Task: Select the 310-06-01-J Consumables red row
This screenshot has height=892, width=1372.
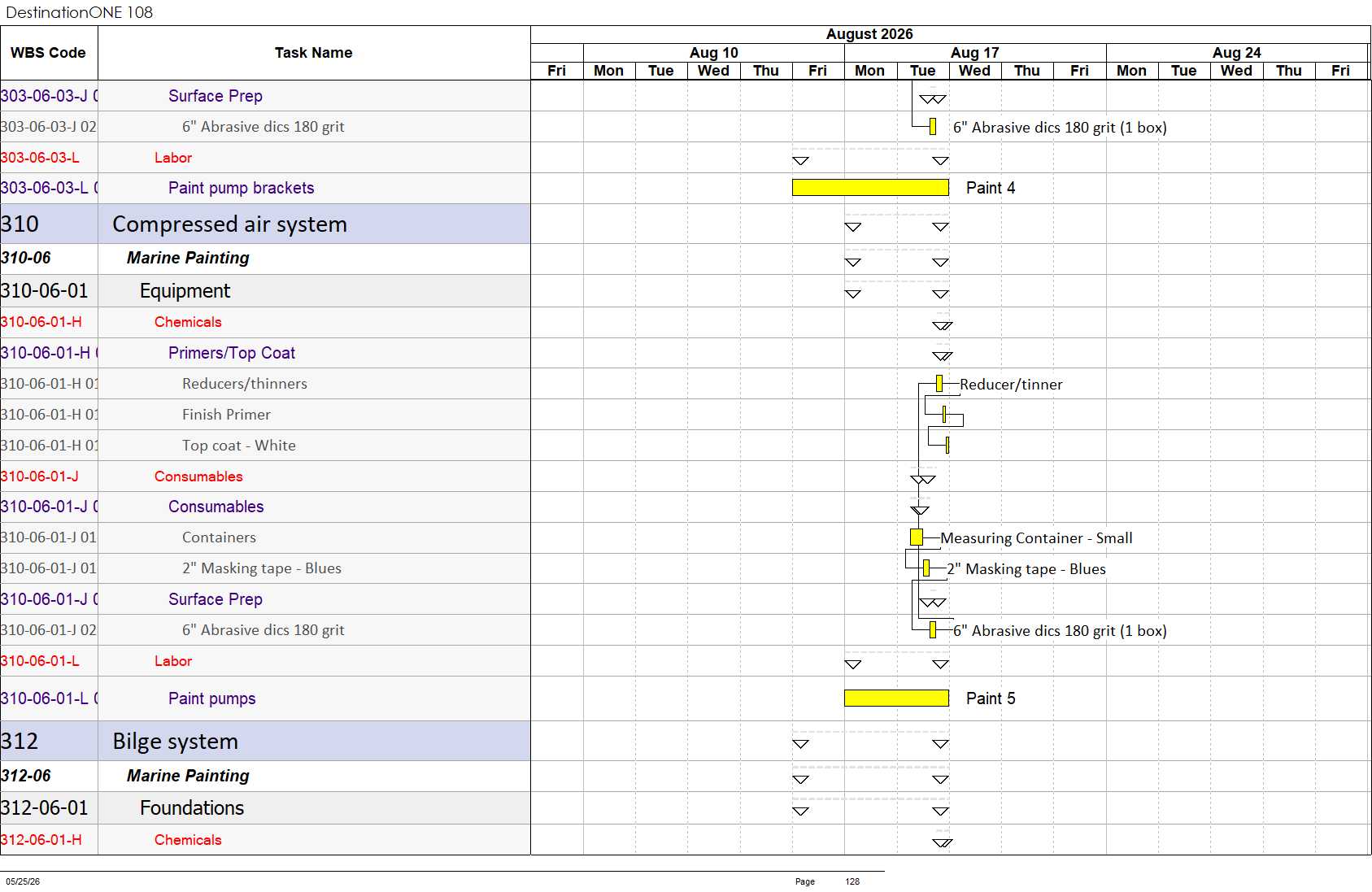Action: click(265, 476)
